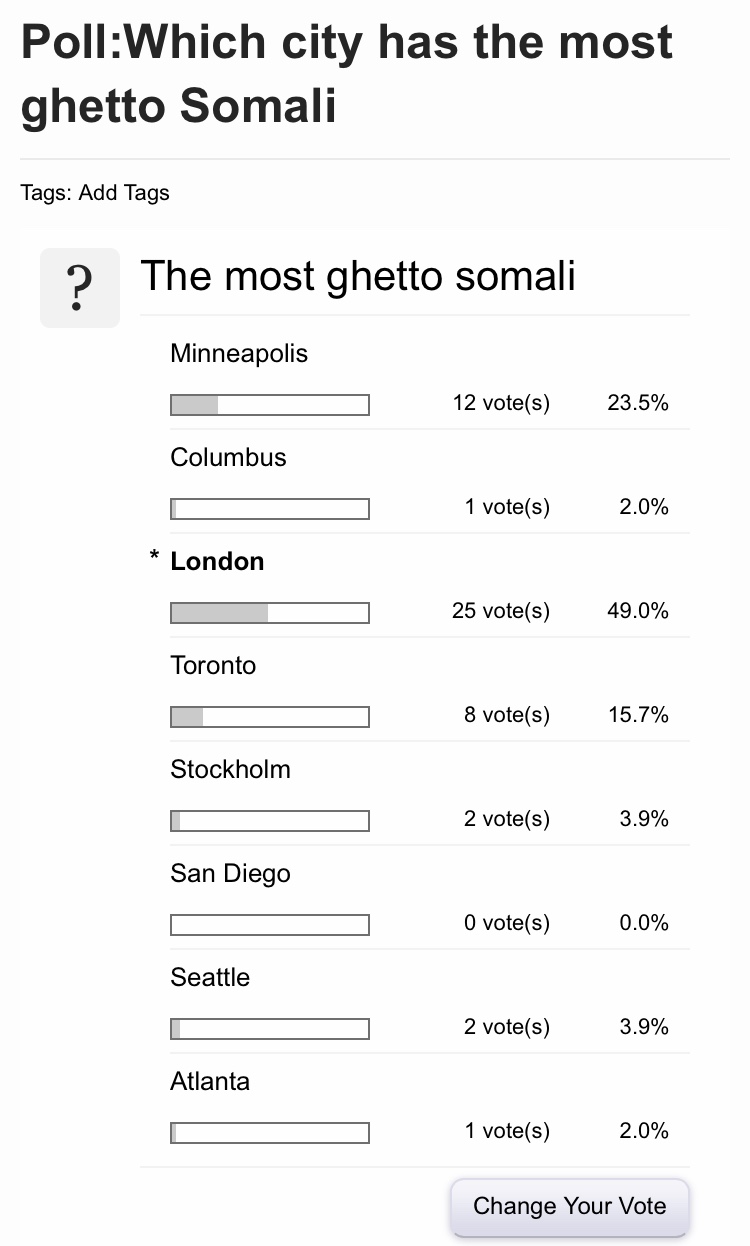Click the asterisk marker beside London
Viewport: 750px width, 1246px height.
pos(154,557)
